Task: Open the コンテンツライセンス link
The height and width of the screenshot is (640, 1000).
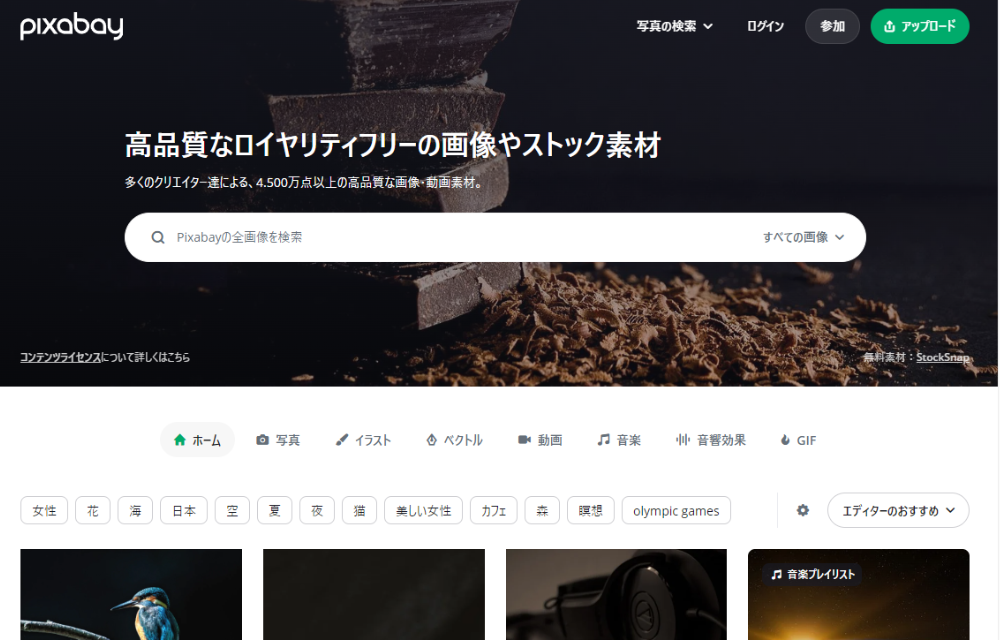Action: click(60, 357)
